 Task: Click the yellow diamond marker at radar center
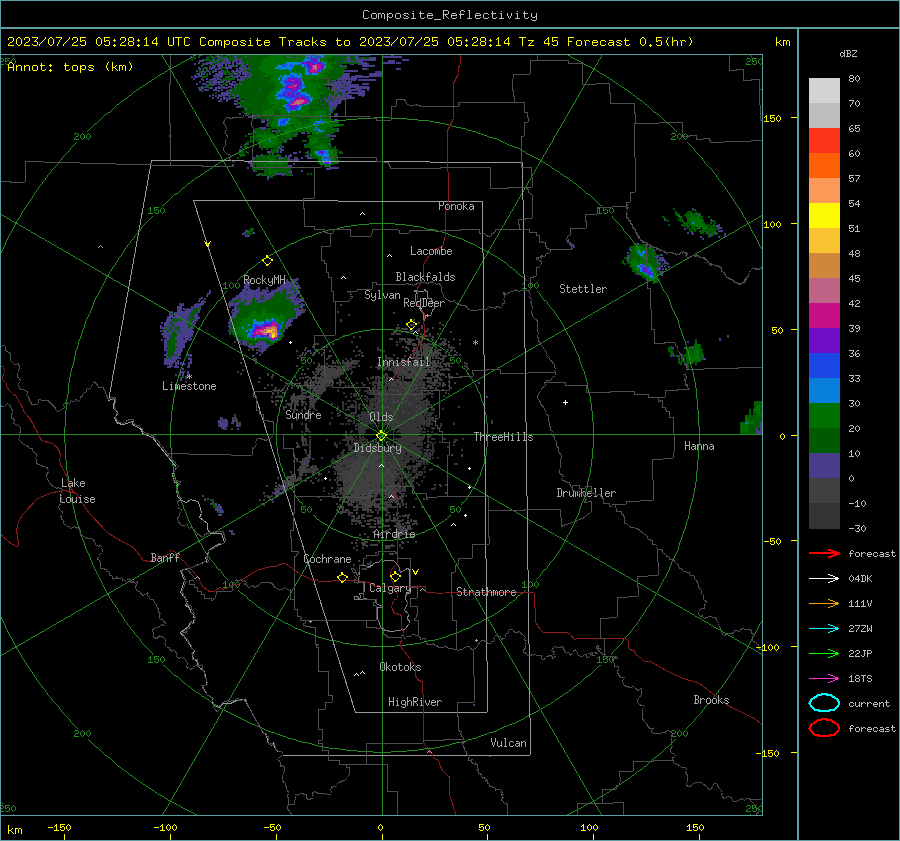point(381,435)
